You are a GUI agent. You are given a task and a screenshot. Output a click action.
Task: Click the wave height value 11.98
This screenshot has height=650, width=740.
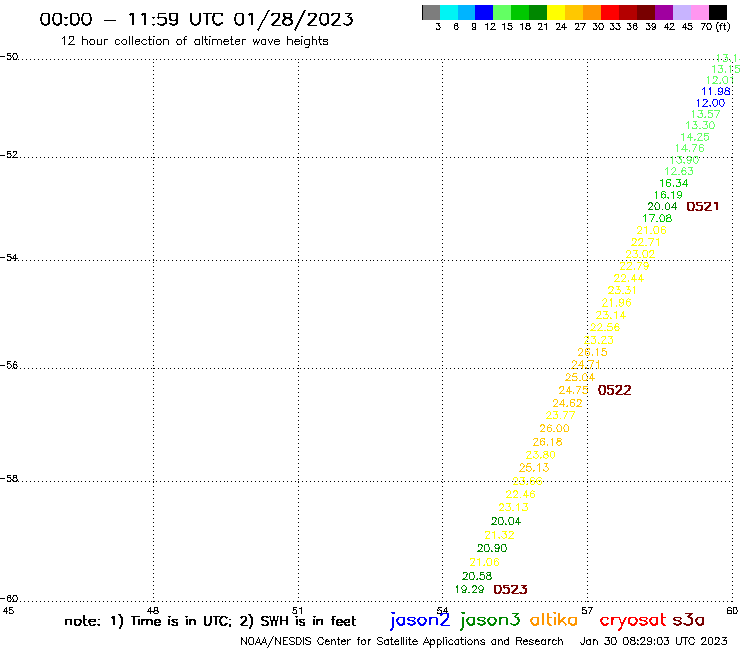point(716,91)
